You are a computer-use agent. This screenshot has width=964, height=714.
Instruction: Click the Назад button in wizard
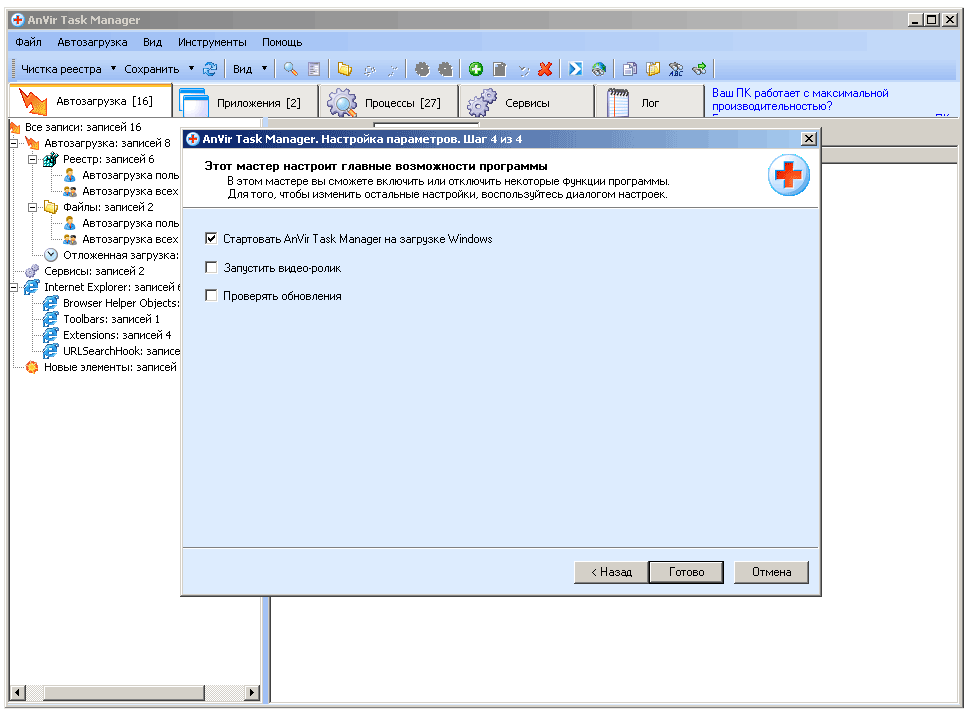(x=610, y=572)
